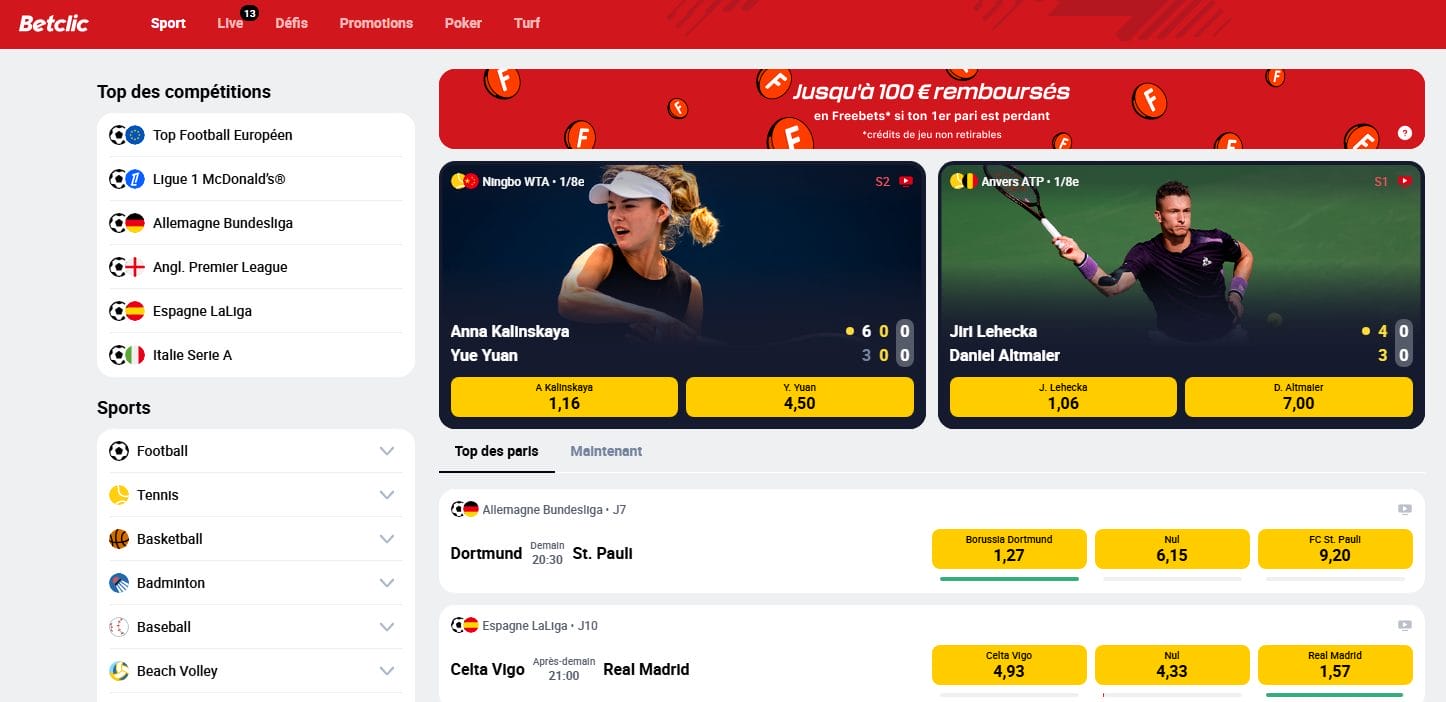Select Real Madrid odds 1,57

pos(1335,663)
